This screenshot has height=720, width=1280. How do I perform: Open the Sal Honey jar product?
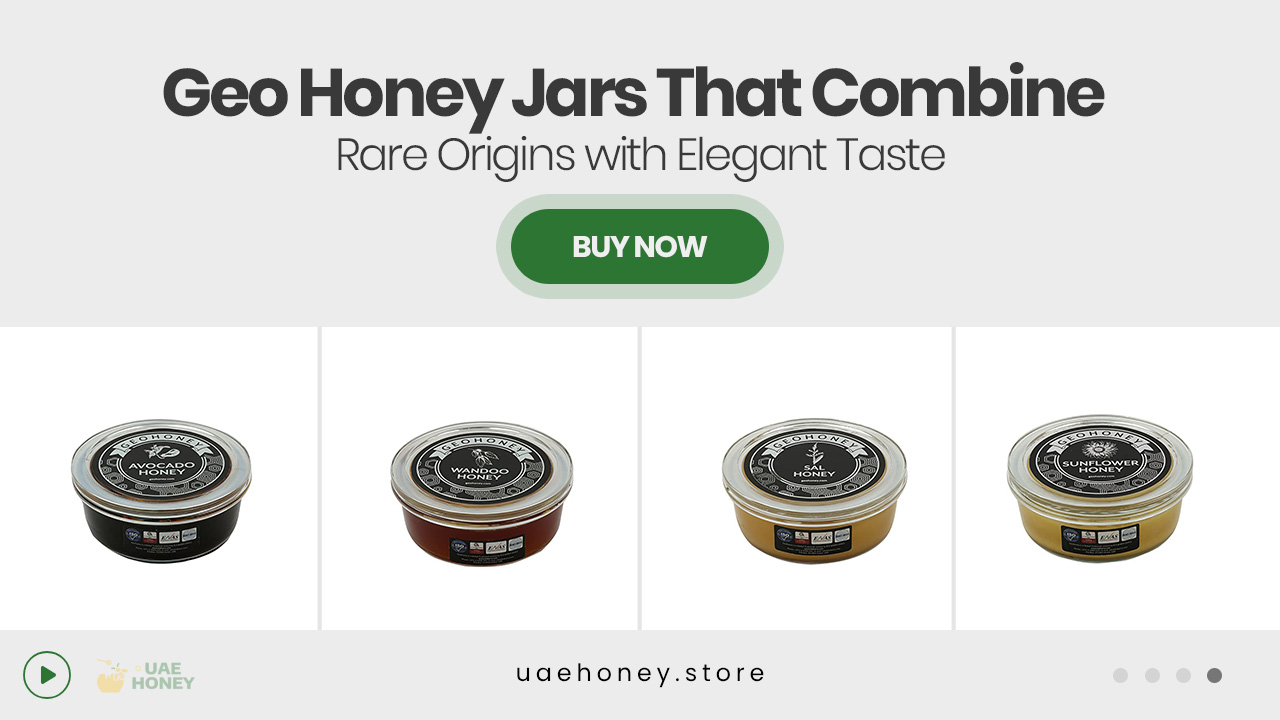(x=814, y=491)
